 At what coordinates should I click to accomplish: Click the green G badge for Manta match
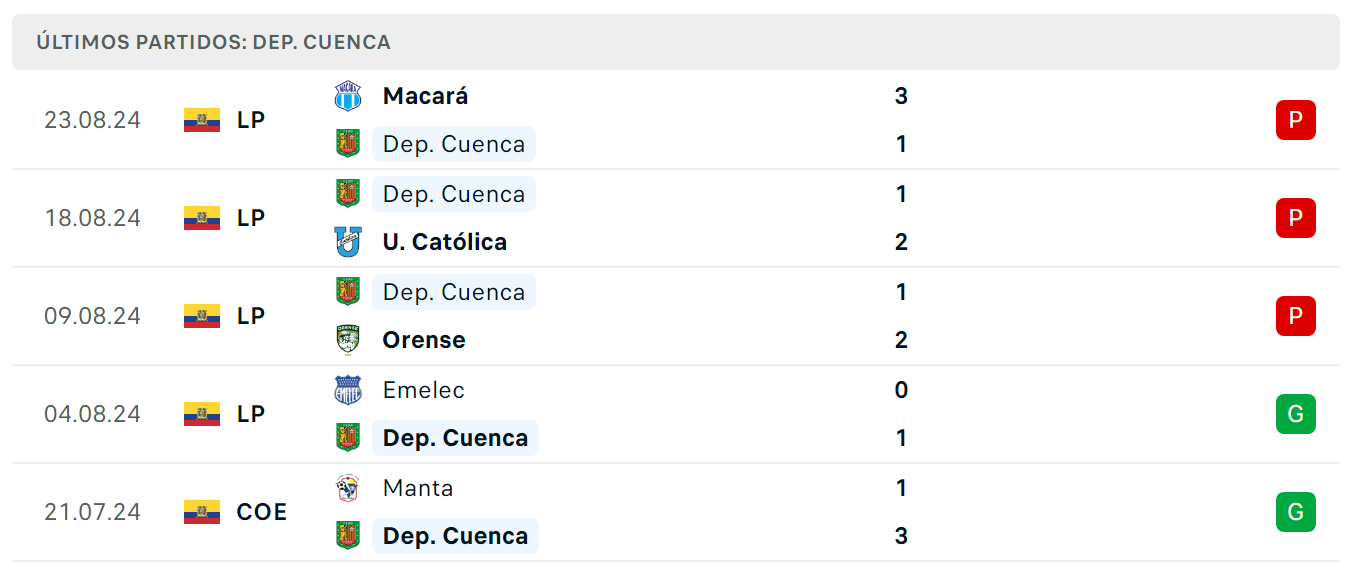(1296, 512)
